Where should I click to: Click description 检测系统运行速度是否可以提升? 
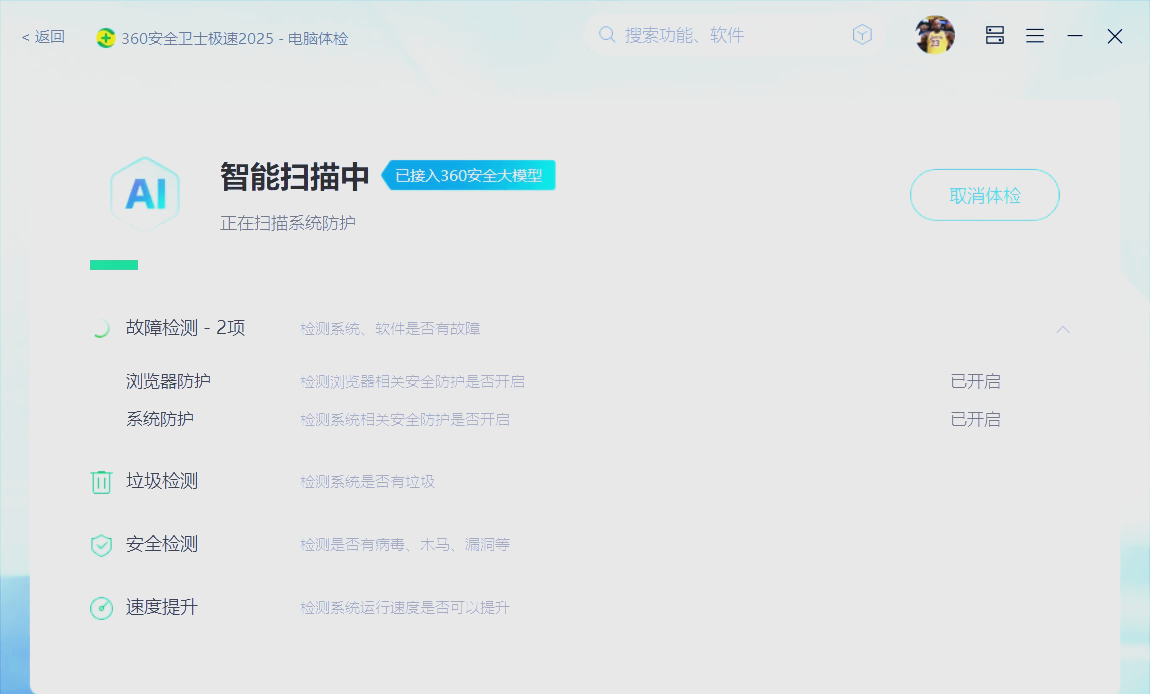pos(405,608)
